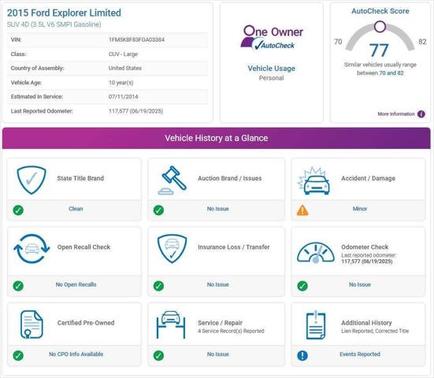Click the One Owner AutoCheck logo

click(271, 38)
